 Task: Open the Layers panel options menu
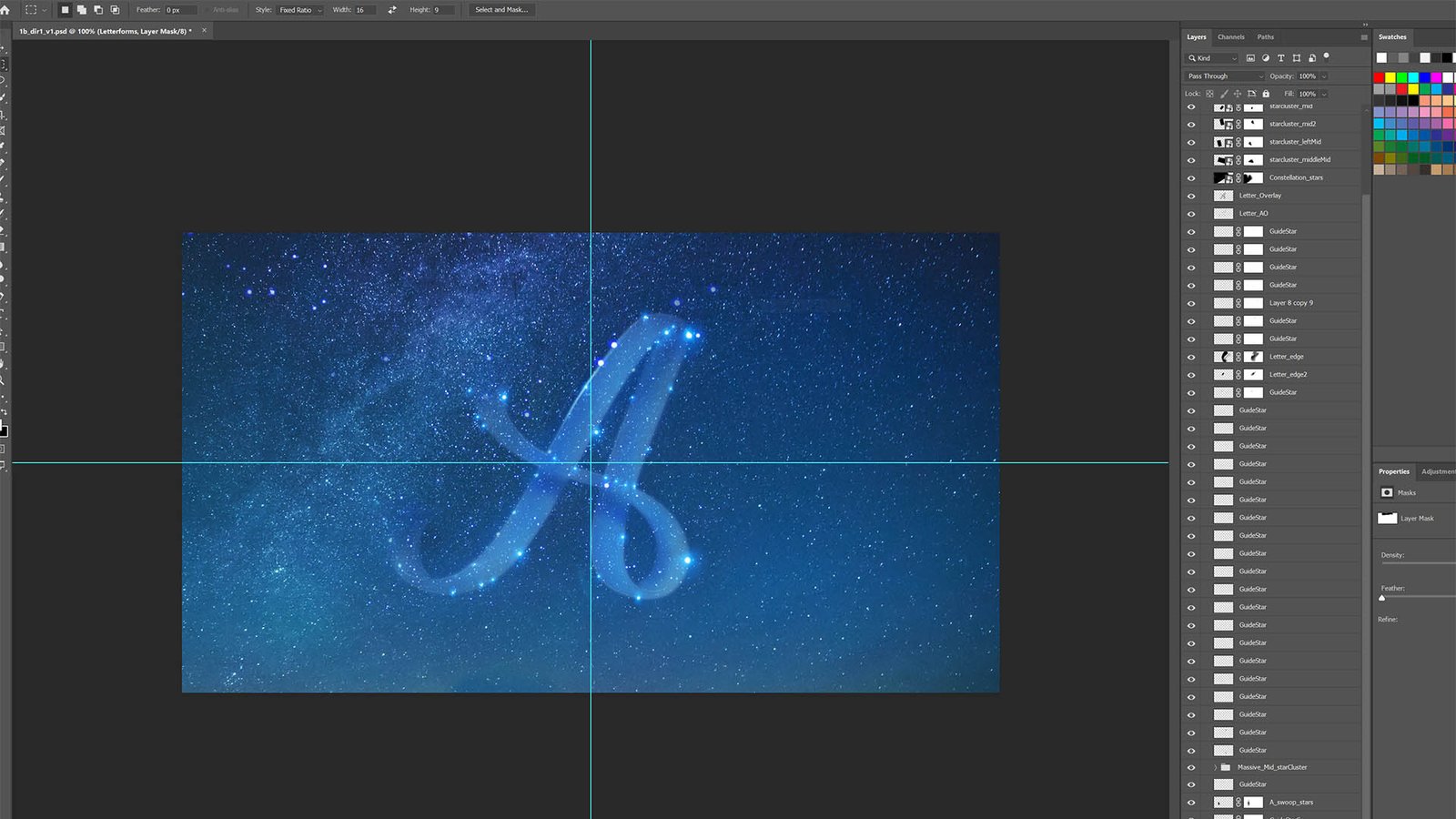(x=1363, y=37)
